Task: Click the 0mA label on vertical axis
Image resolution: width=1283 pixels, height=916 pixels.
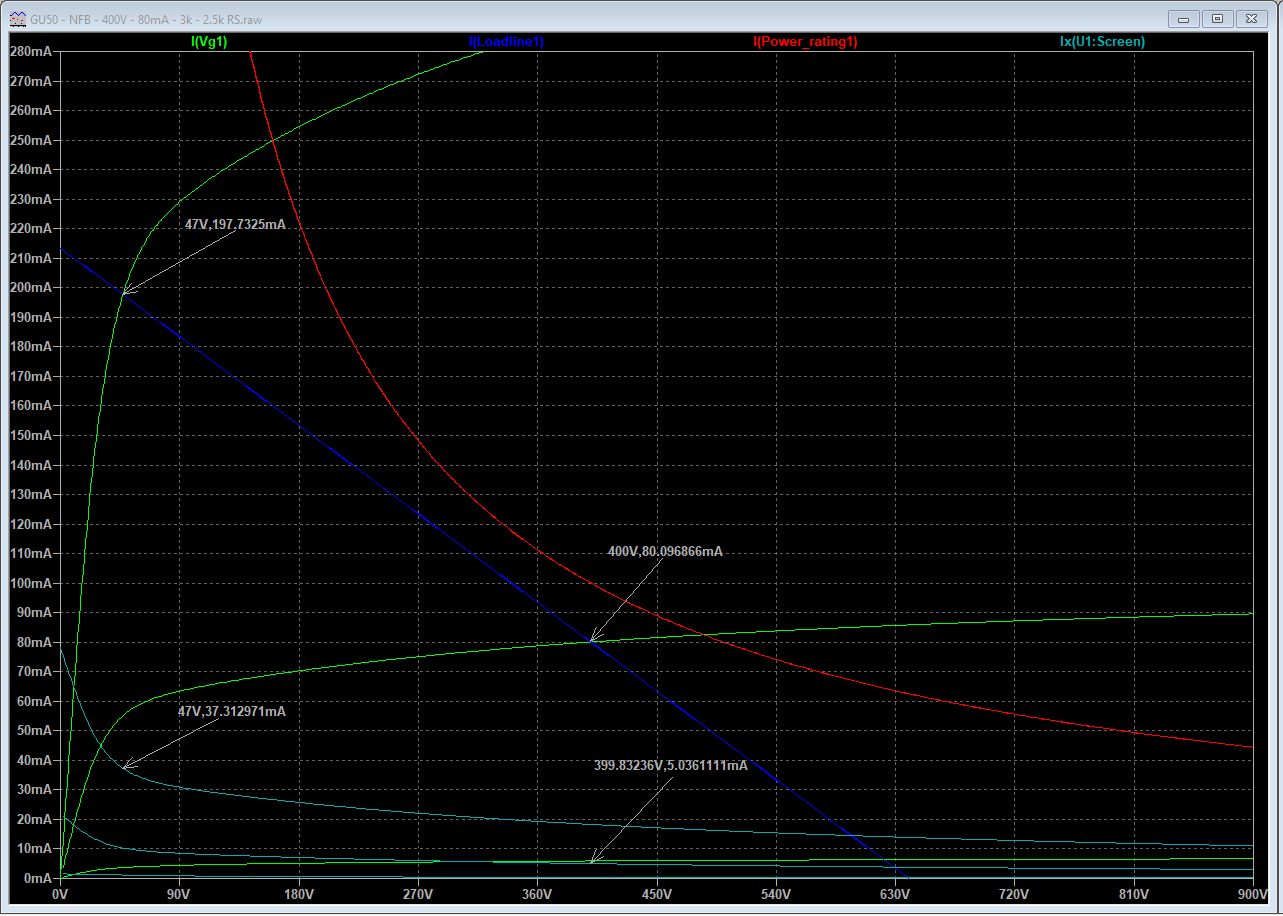Action: [x=36, y=878]
